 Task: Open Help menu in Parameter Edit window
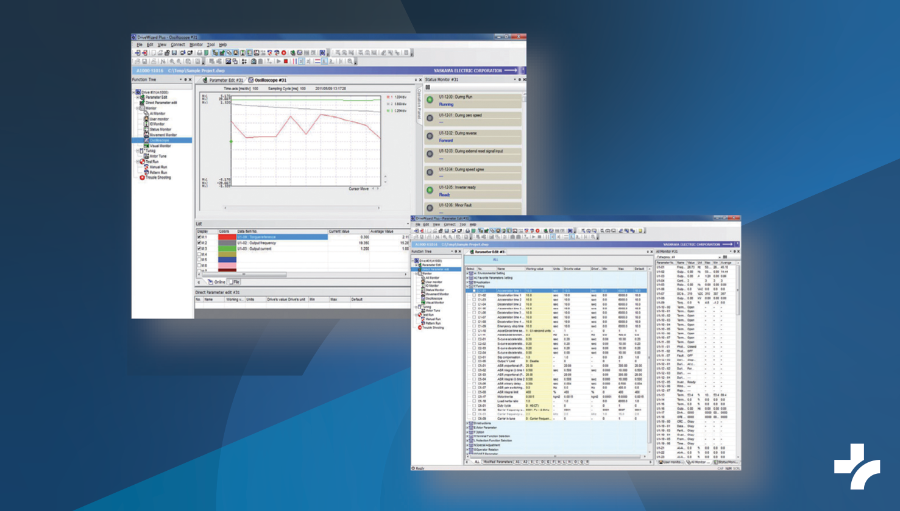pos(473,224)
